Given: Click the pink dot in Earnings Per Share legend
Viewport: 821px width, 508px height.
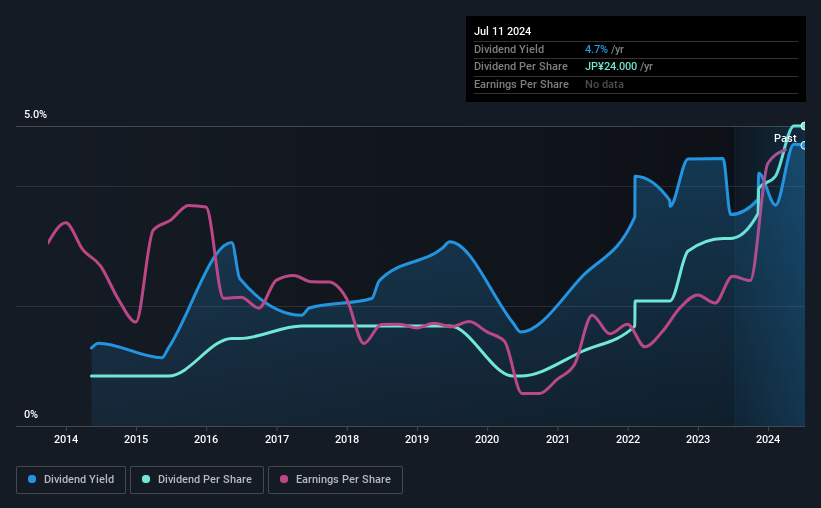Looking at the screenshot, I should (284, 479).
